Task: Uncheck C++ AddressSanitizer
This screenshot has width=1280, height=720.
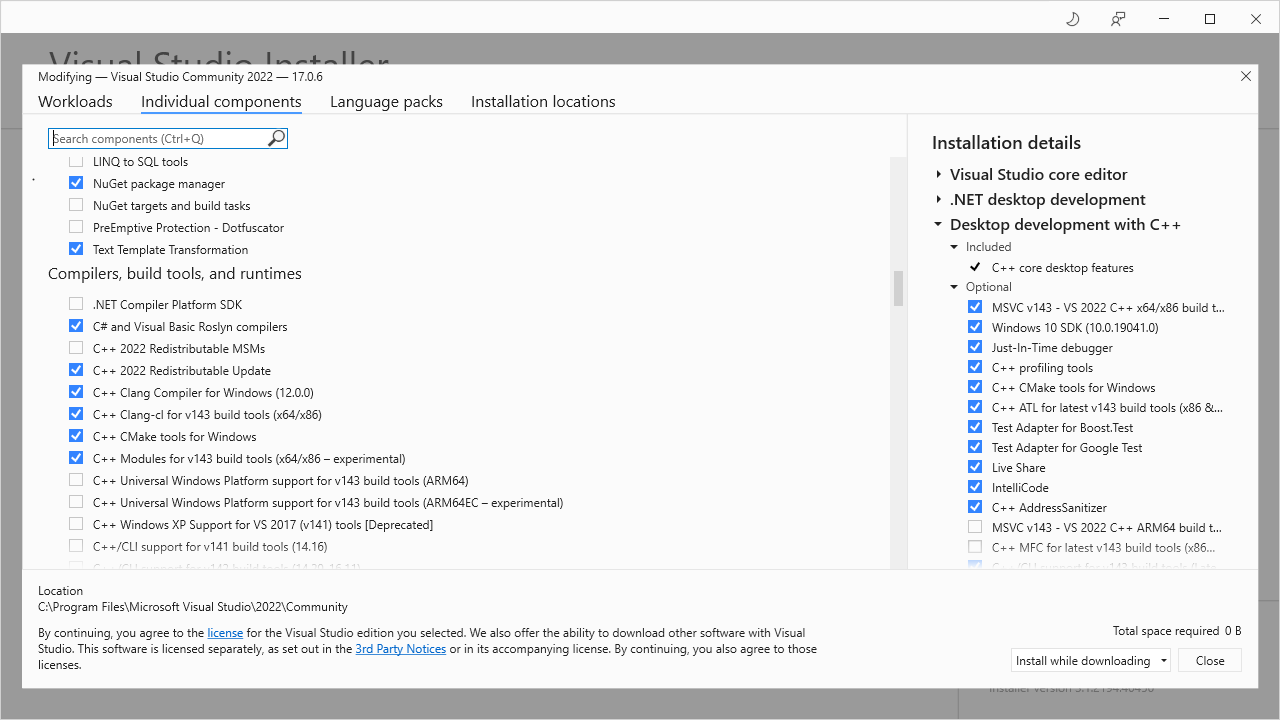Action: click(x=975, y=507)
